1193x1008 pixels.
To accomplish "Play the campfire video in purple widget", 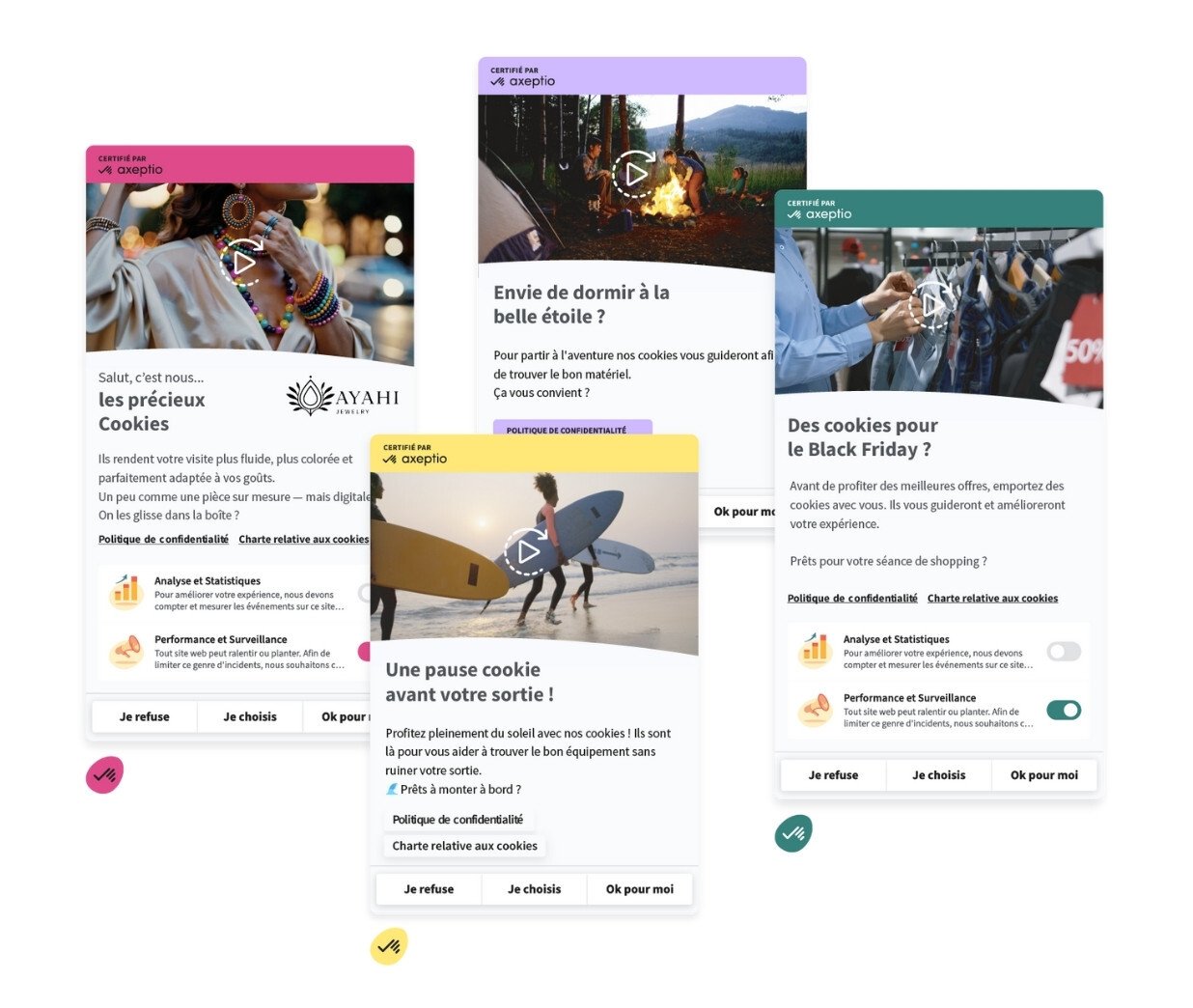I will (635, 175).
